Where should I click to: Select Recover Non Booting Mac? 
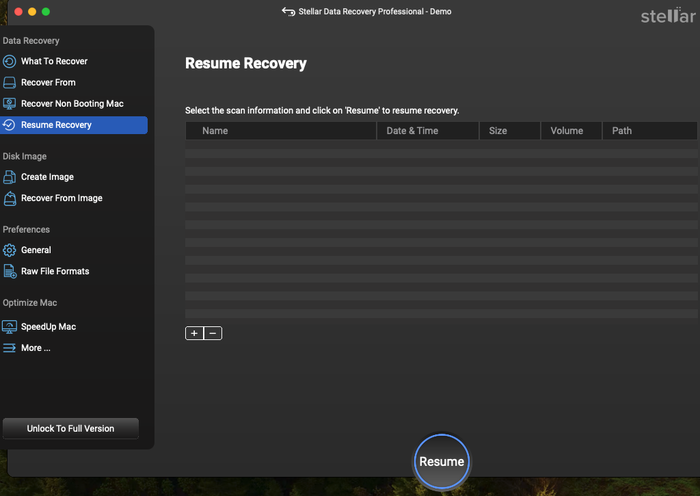point(74,104)
